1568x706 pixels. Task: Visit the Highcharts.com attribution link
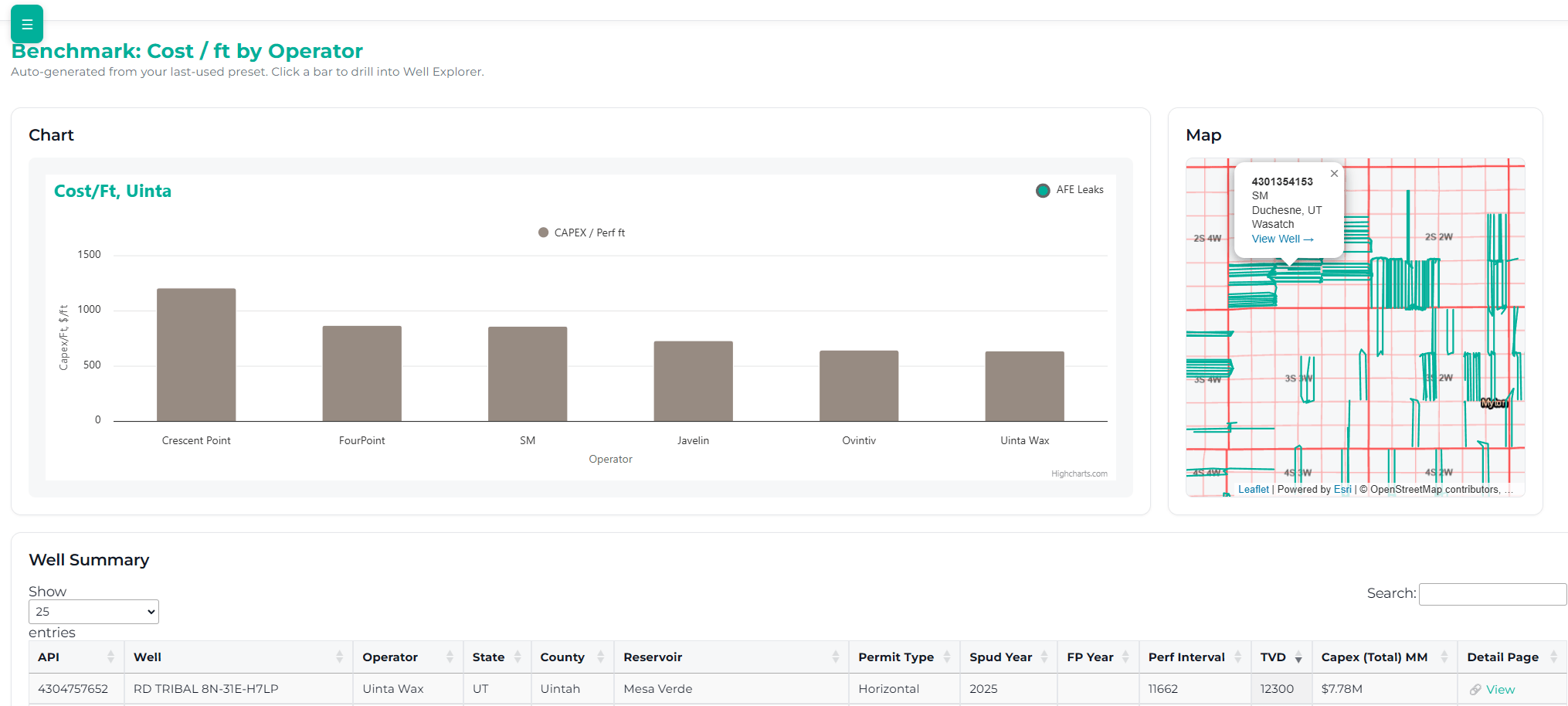click(1079, 473)
